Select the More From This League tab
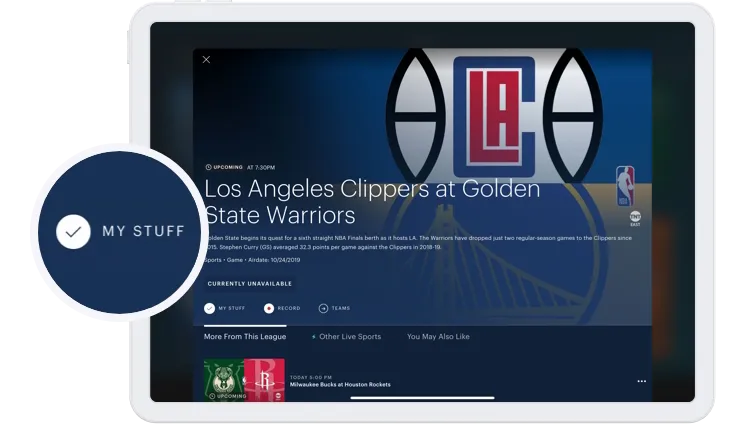Screen dimensions: 754x424 pyautogui.click(x=244, y=337)
